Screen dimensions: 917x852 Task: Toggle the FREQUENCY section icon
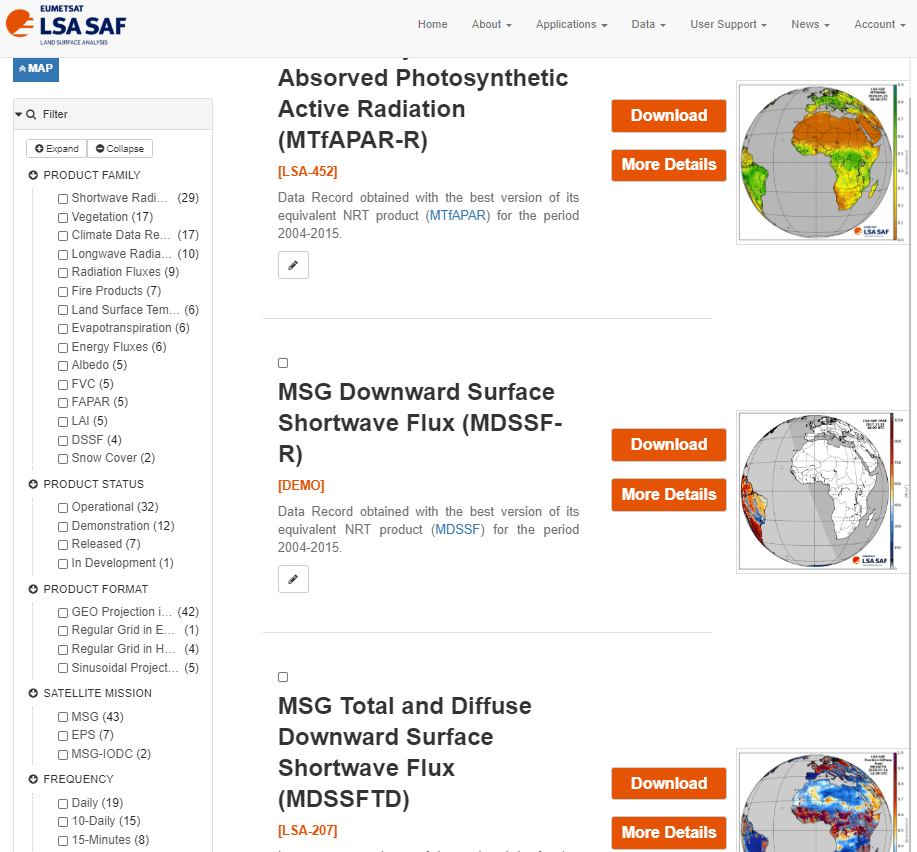pos(33,779)
